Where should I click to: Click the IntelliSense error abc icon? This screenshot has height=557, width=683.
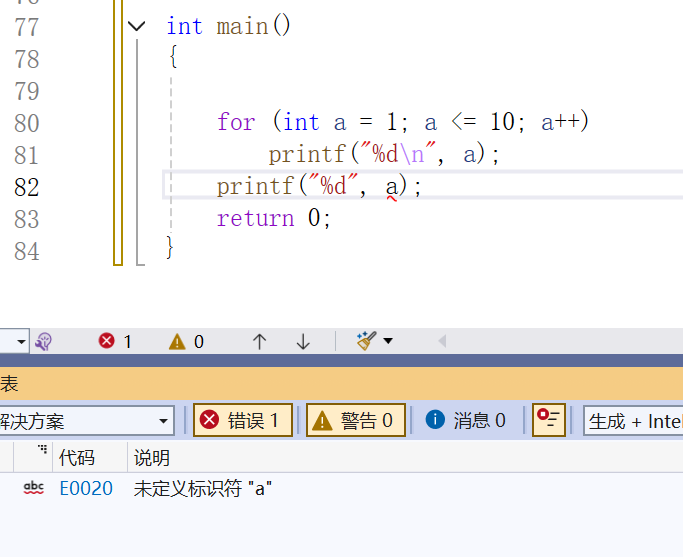34,488
